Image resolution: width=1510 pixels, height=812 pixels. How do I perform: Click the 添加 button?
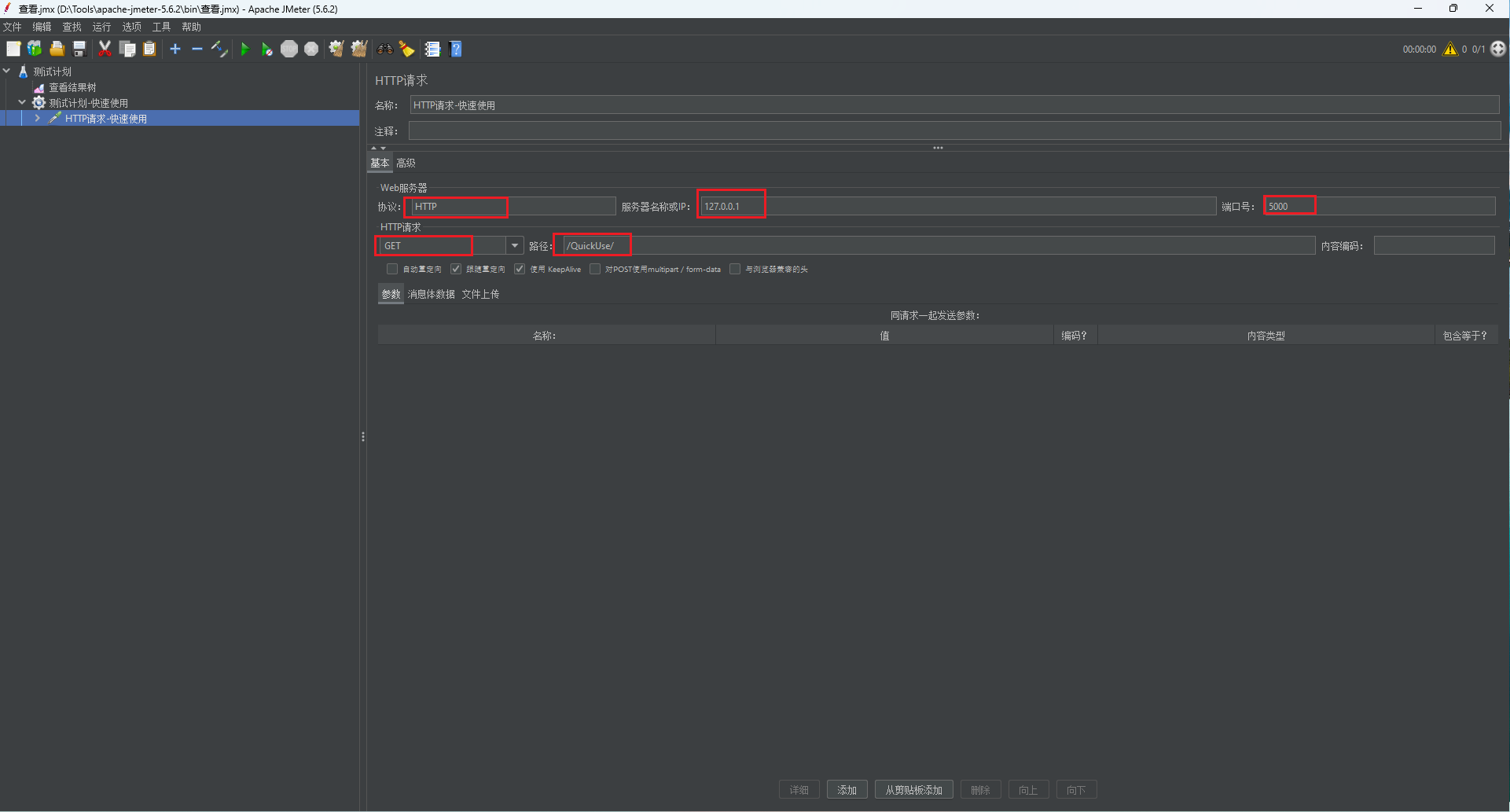pos(847,790)
